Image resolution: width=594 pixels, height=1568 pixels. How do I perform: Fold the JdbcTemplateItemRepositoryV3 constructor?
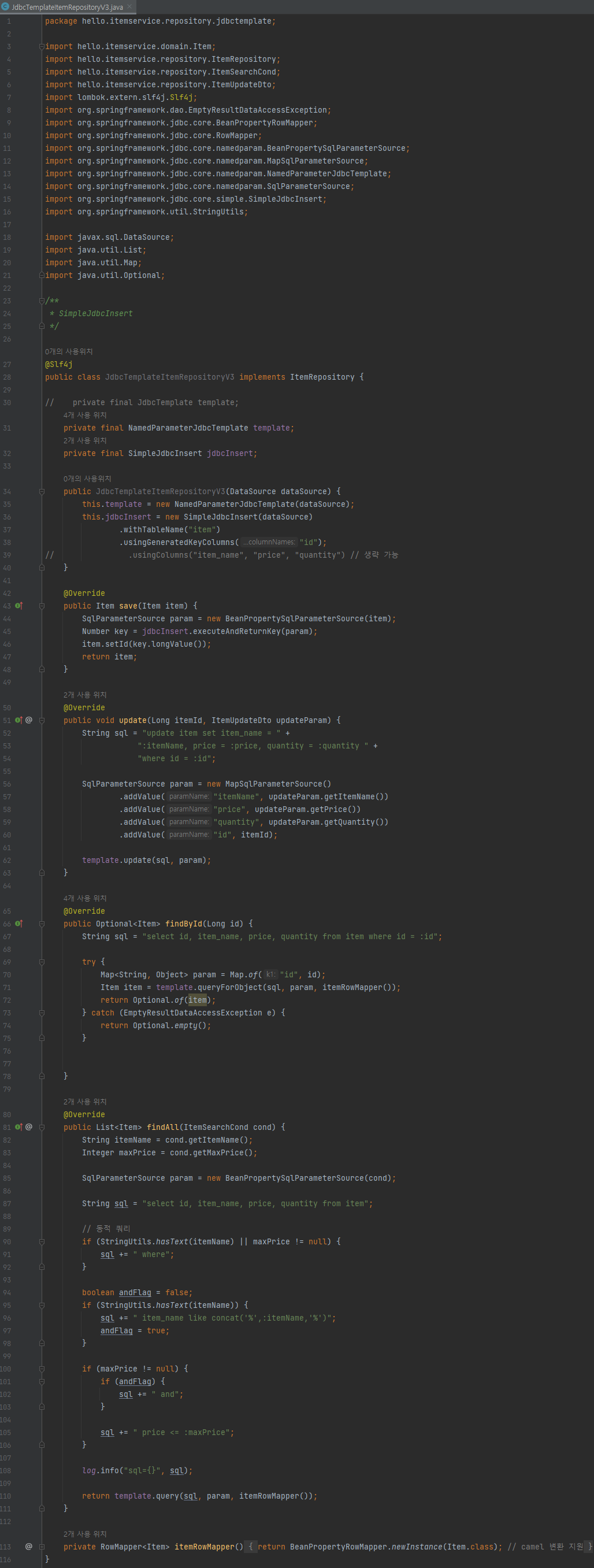[x=42, y=491]
